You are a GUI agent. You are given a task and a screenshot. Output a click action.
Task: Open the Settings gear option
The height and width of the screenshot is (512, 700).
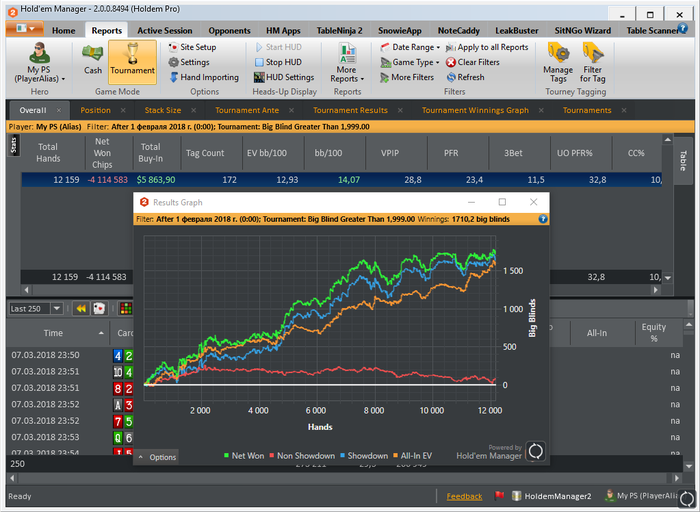(x=189, y=62)
